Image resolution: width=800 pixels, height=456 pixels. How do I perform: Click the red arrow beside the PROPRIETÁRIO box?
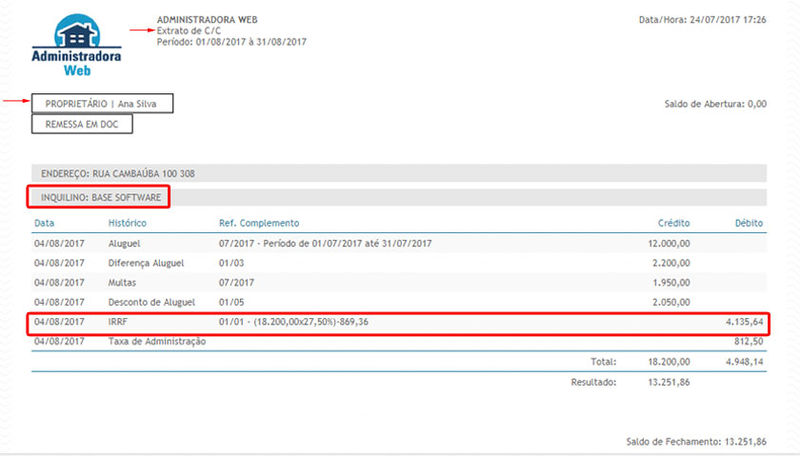click(x=16, y=101)
